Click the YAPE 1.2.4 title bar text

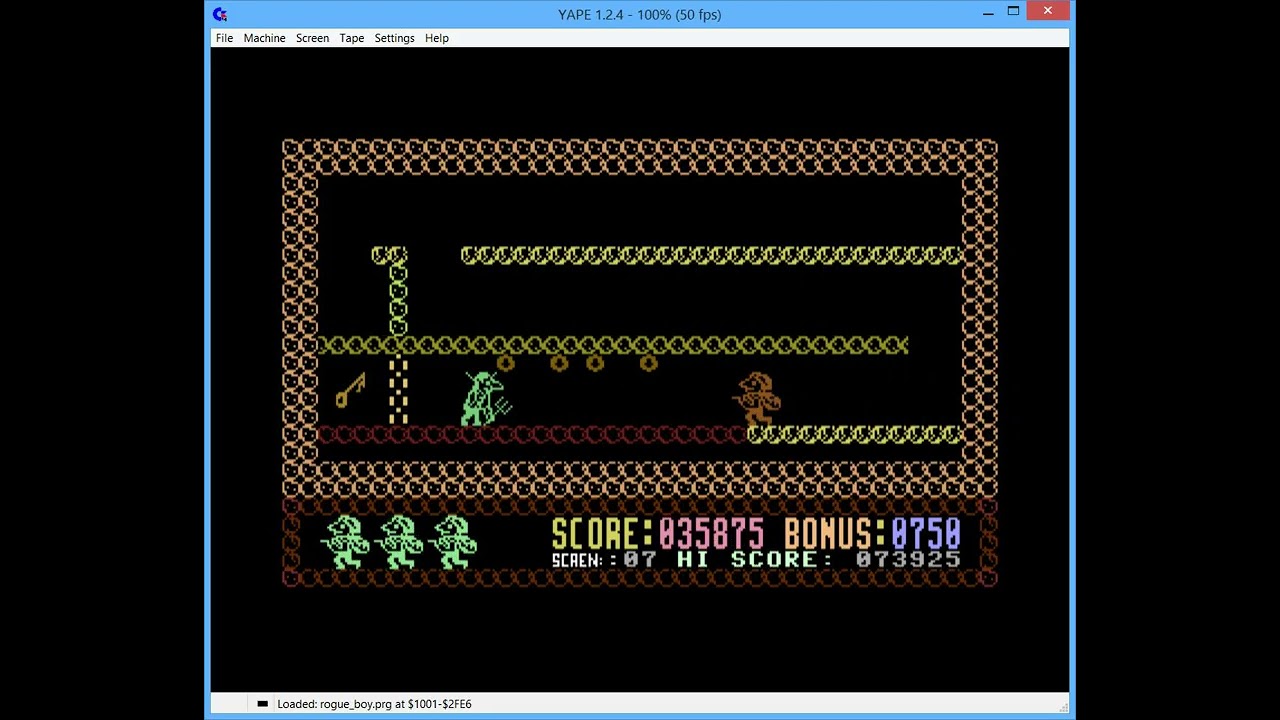(640, 14)
